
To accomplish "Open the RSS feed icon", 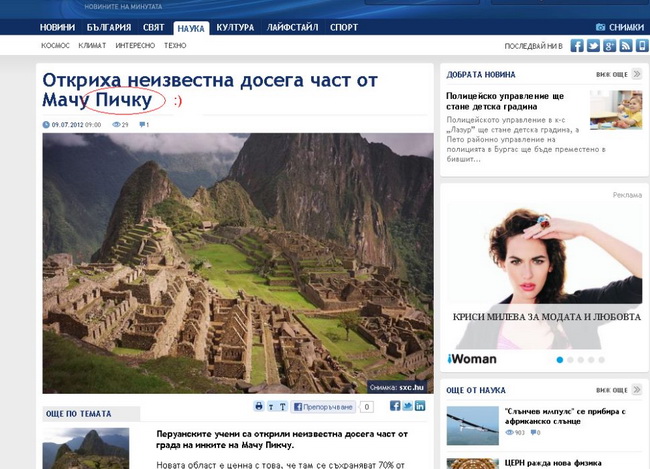I will pos(626,45).
